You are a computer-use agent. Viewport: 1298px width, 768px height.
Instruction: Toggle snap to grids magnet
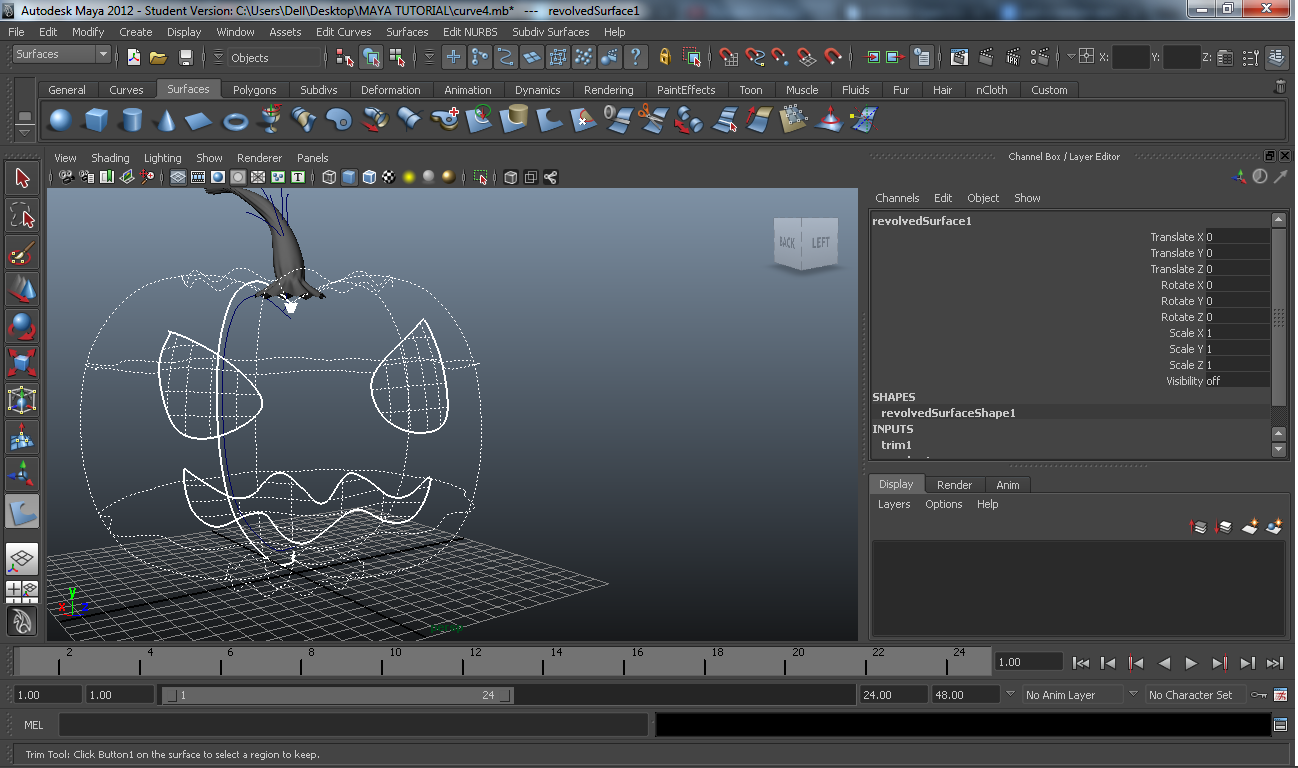click(729, 57)
